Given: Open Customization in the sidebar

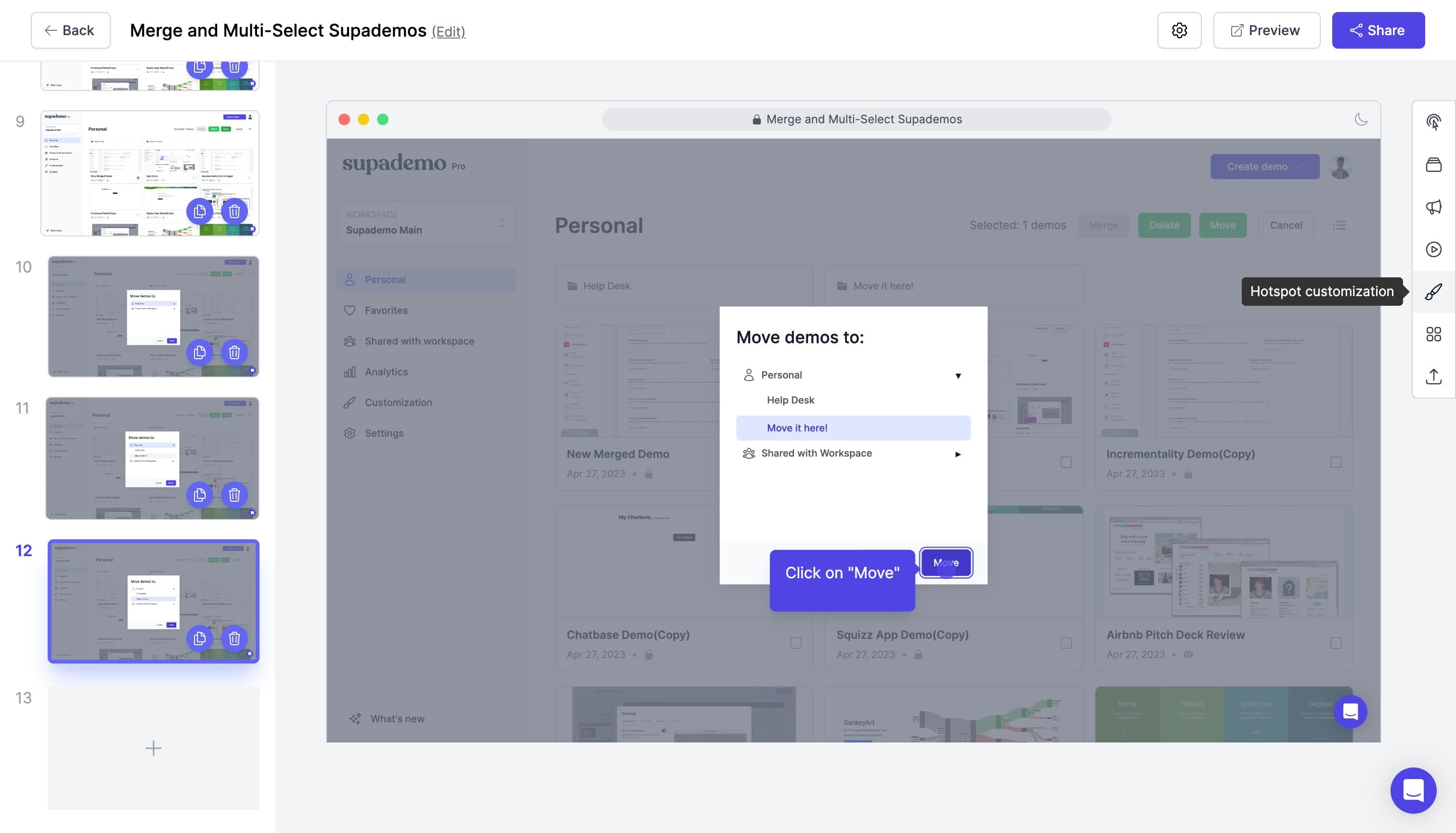Looking at the screenshot, I should [387, 403].
